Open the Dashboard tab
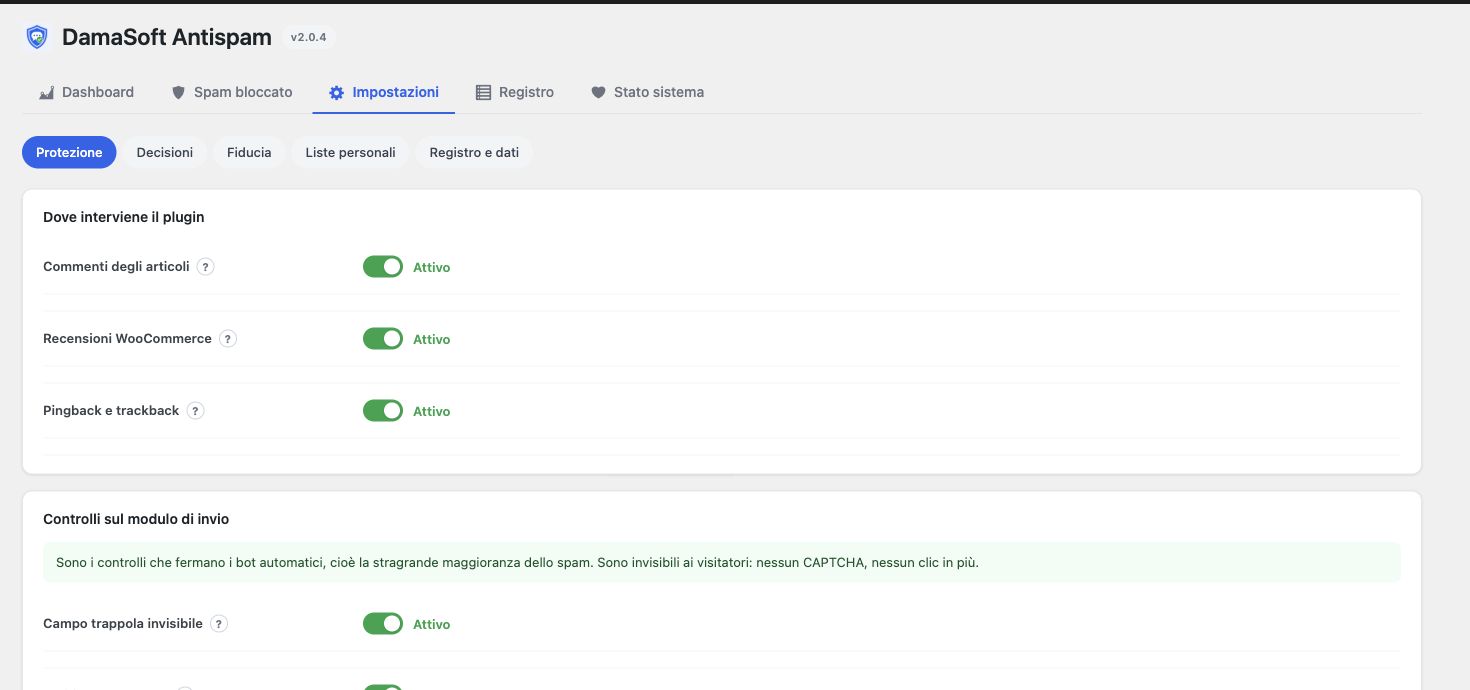This screenshot has height=690, width=1470. coord(86,92)
